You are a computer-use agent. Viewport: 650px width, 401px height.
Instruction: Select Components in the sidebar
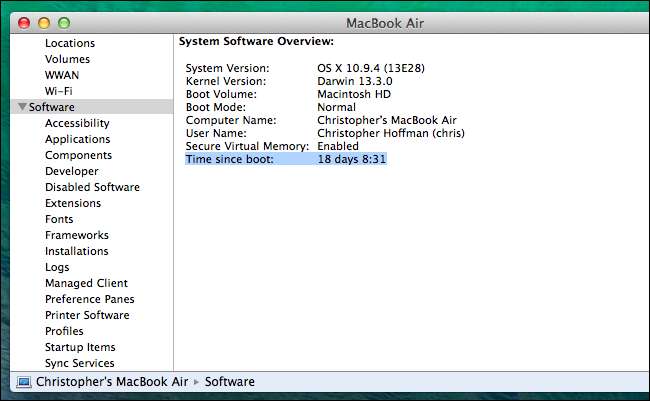point(78,155)
